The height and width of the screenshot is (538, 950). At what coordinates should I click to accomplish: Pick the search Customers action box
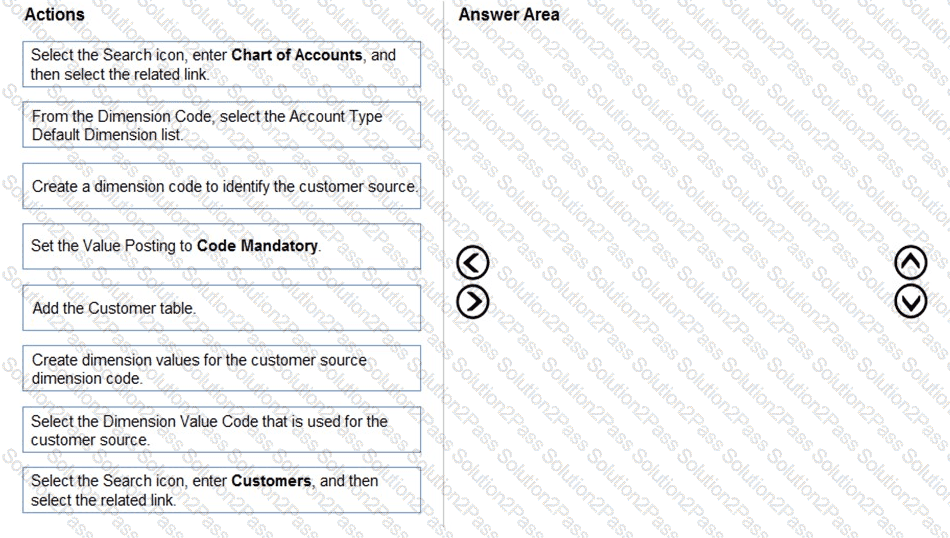point(222,490)
